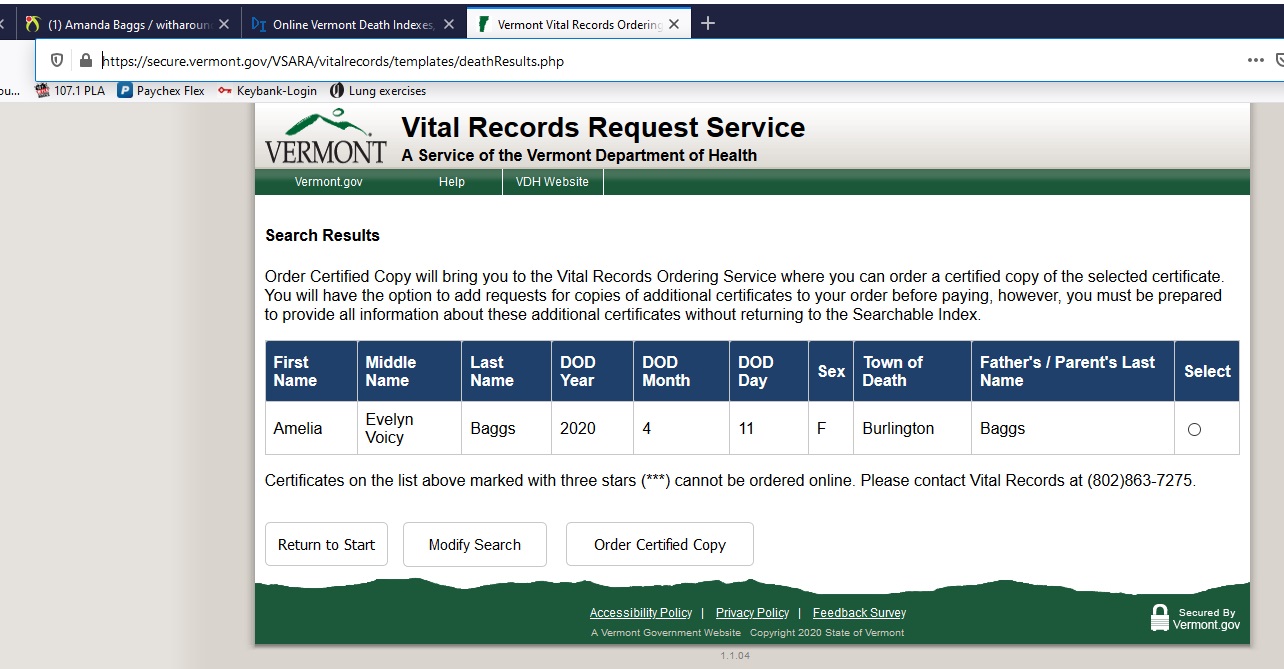Click the address bar padlock icon

85,60
